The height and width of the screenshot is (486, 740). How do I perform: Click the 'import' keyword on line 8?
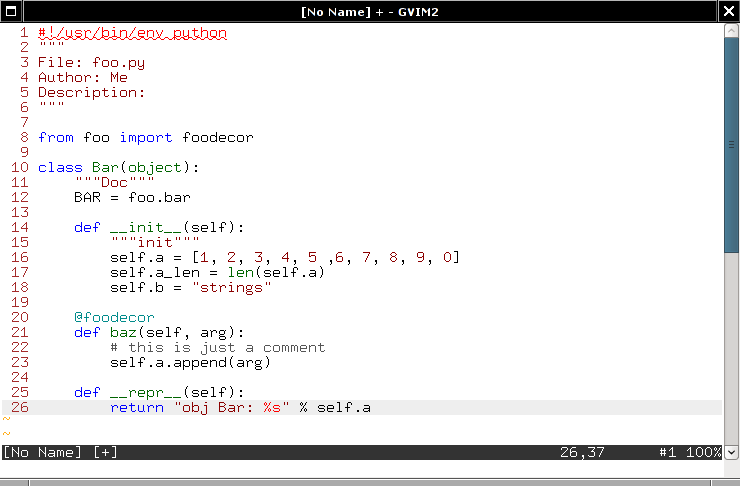(x=146, y=138)
